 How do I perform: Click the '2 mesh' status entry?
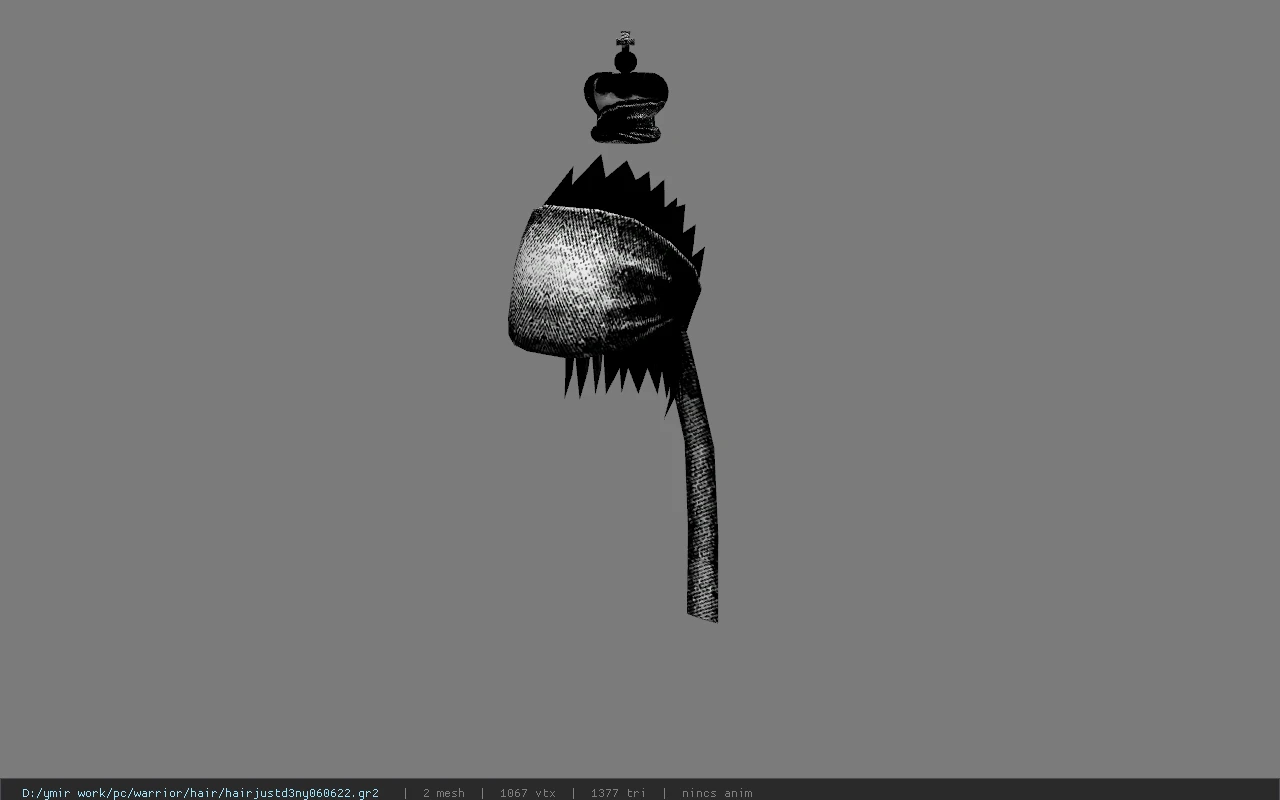click(443, 793)
